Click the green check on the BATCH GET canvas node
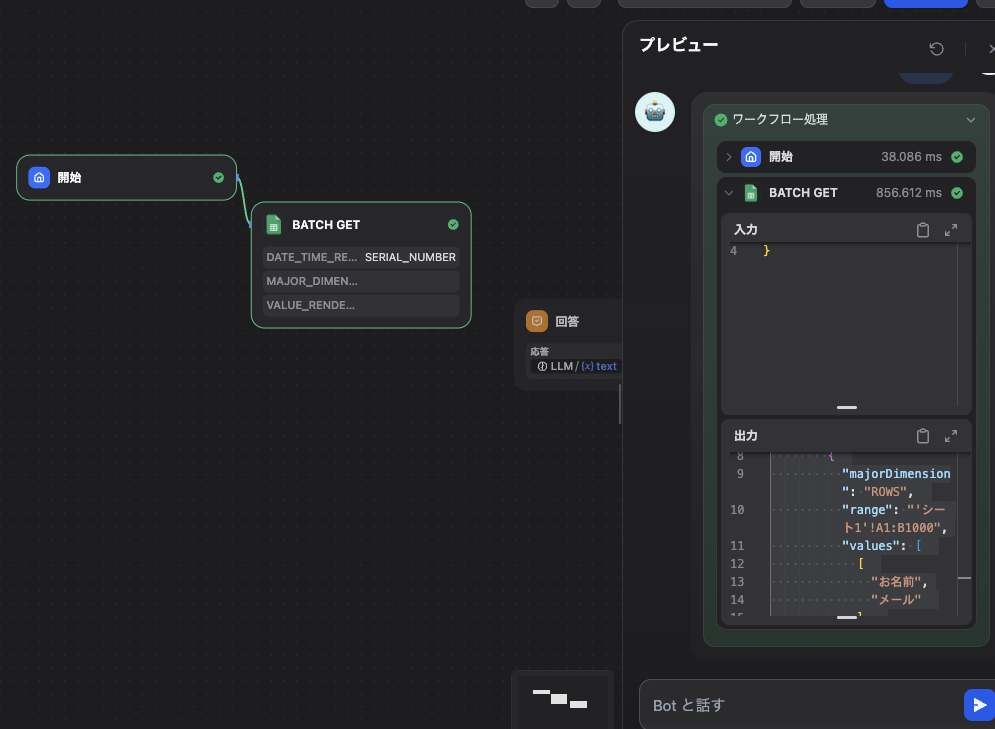995x729 pixels. tap(453, 225)
